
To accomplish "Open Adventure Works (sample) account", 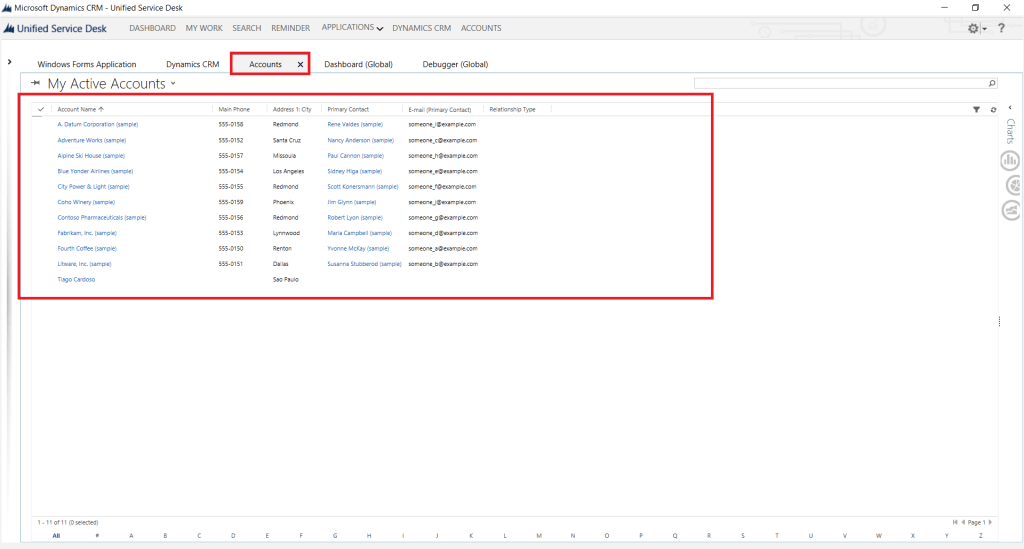I will point(91,140).
